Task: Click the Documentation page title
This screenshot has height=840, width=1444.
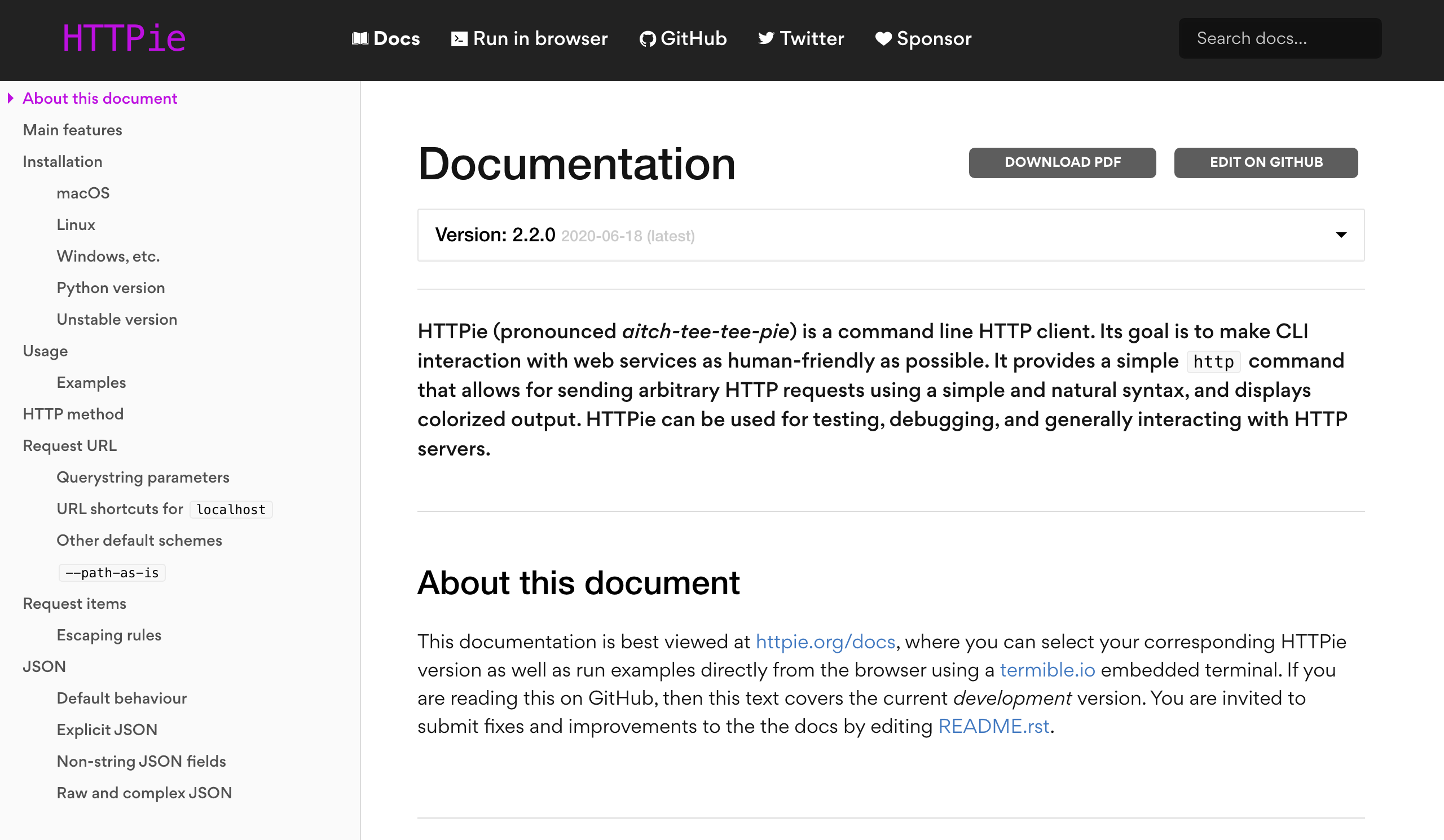Action: pos(576,163)
